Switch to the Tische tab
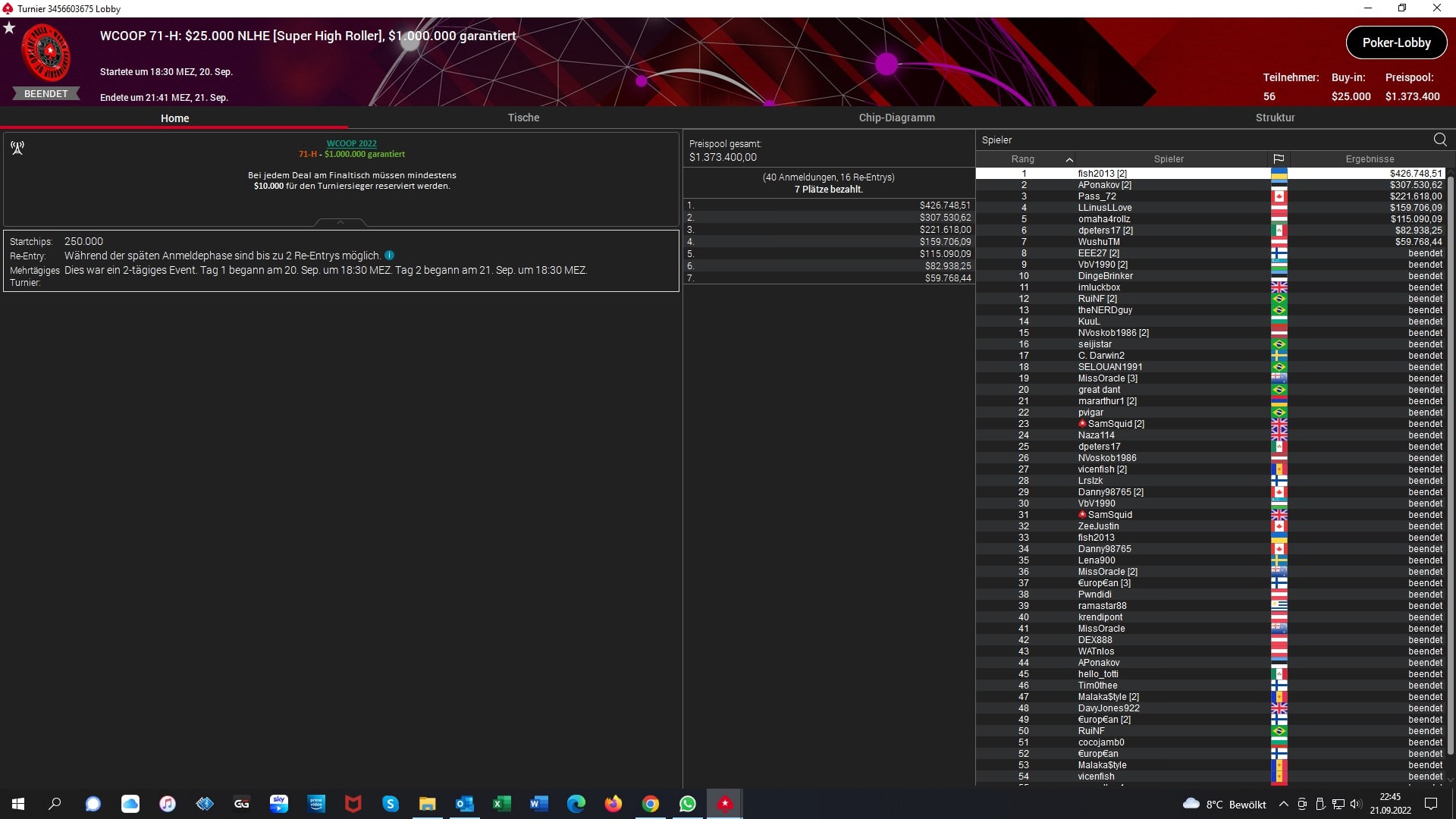Viewport: 1456px width, 819px height. 523,118
